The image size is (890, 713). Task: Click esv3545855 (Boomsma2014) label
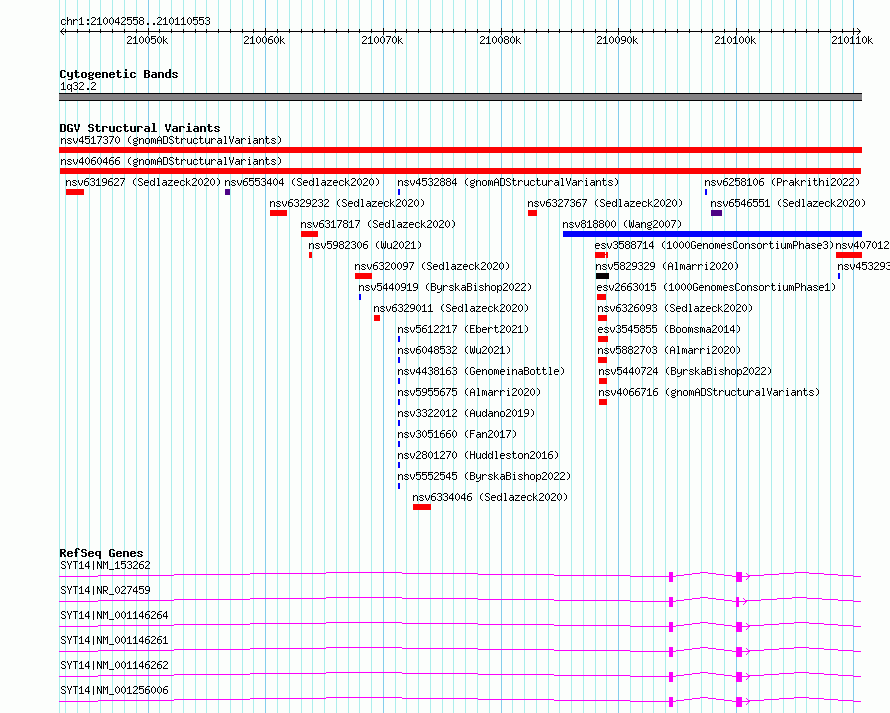pos(669,329)
